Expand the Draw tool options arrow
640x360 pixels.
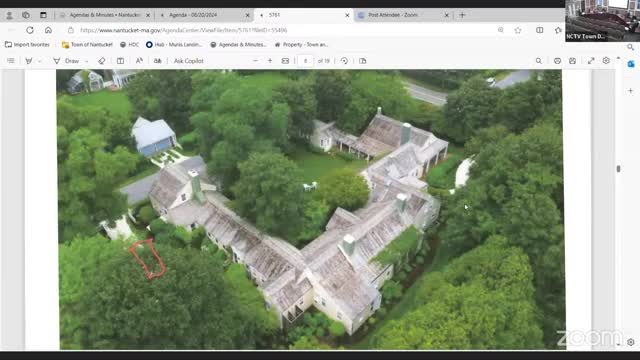pyautogui.click(x=87, y=61)
